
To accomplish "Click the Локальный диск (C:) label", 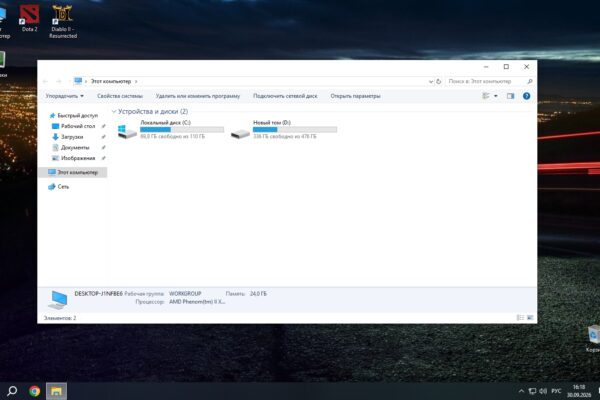I will pyautogui.click(x=165, y=122).
